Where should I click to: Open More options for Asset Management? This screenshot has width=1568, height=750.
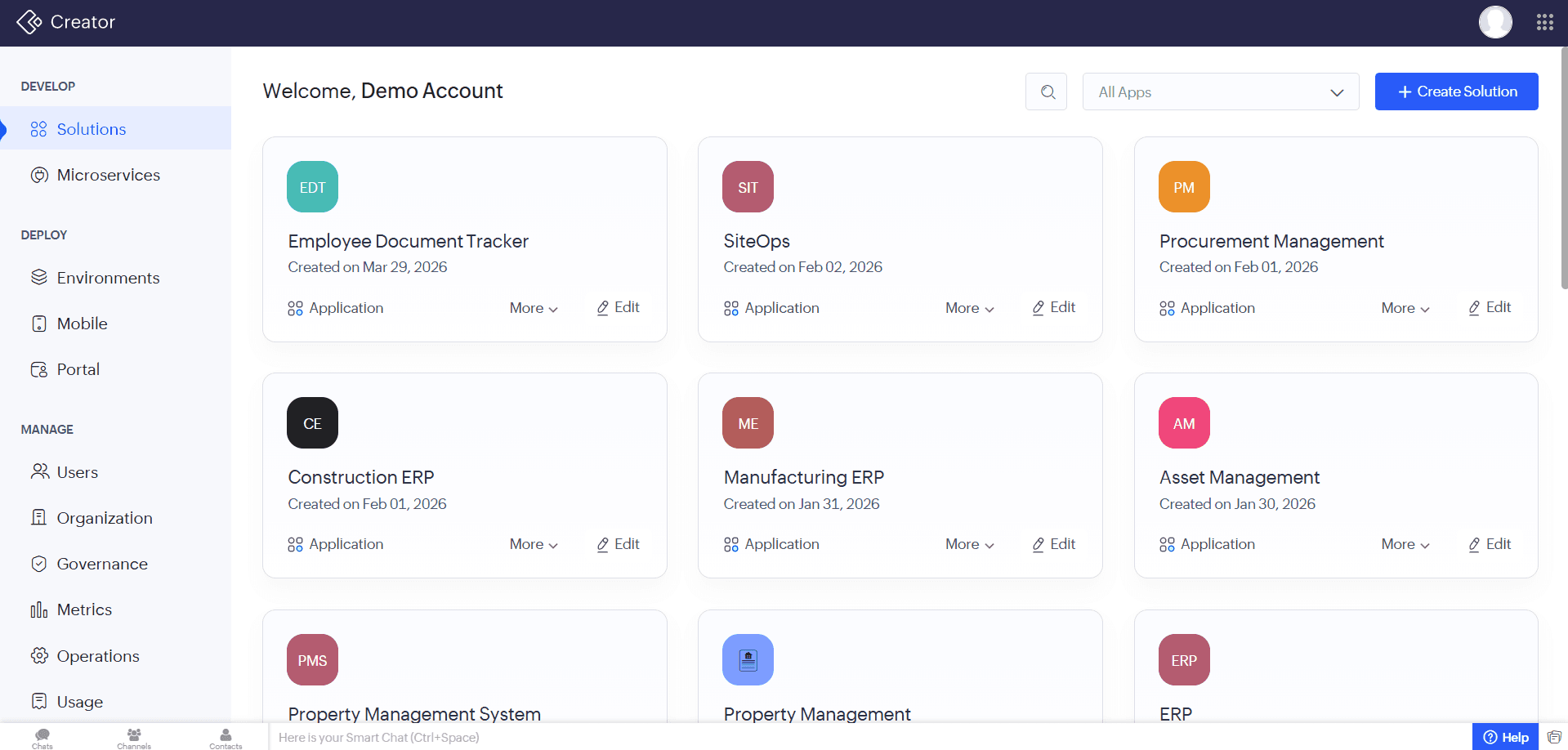[1404, 544]
